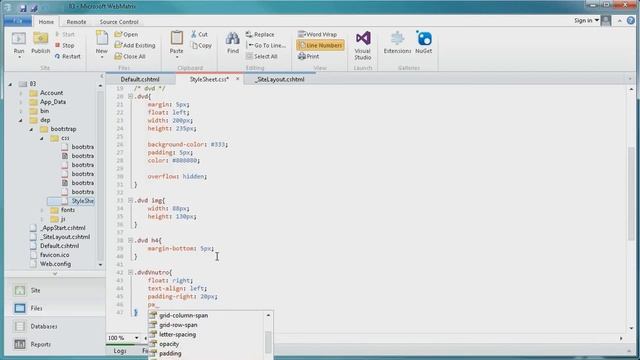Image resolution: width=640 pixels, height=360 pixels.
Task: Open the _SiteLayout.cshtml editor tab
Action: click(280, 79)
